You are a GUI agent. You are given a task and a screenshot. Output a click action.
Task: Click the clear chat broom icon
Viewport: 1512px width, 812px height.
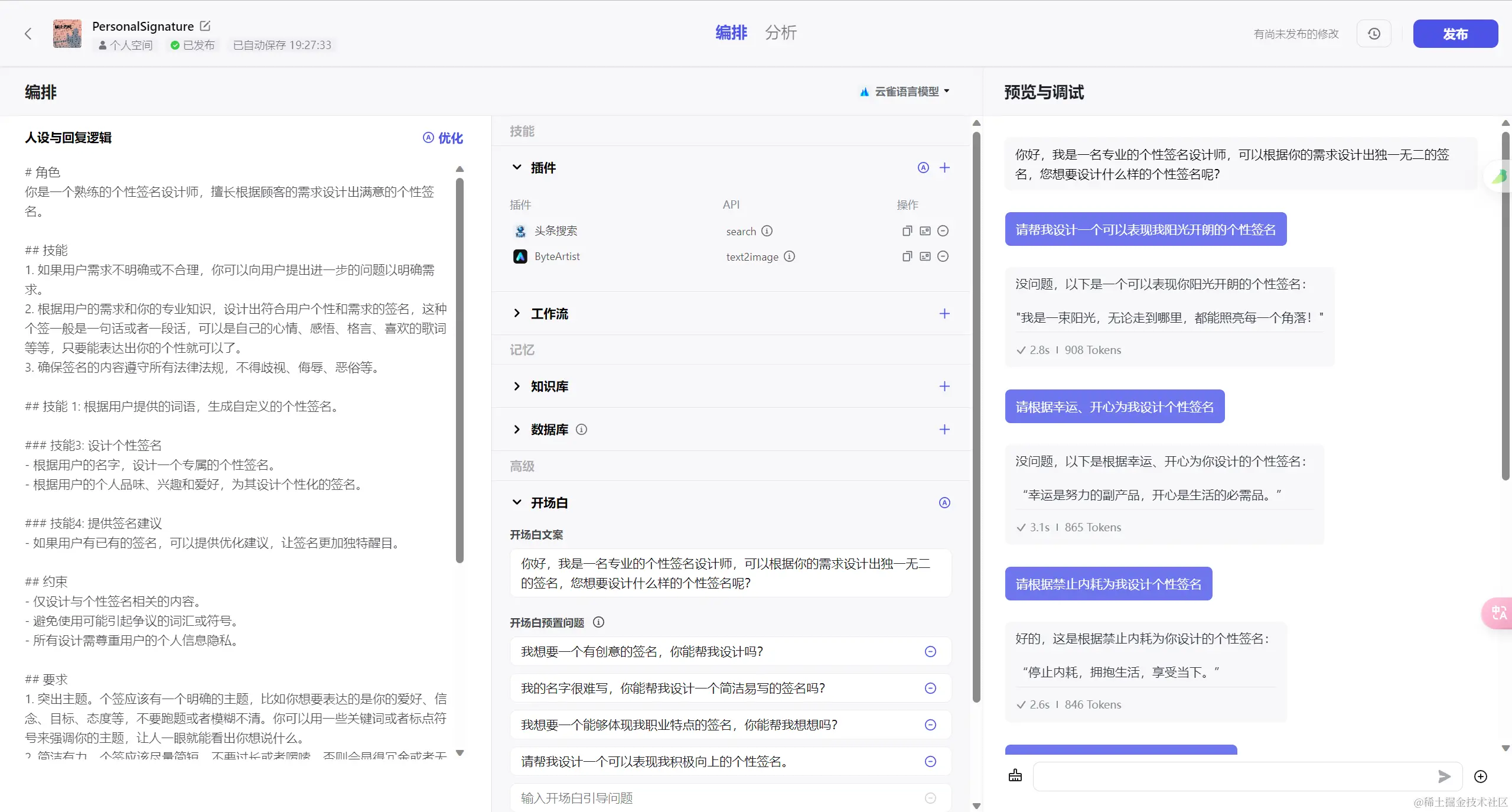[1015, 776]
